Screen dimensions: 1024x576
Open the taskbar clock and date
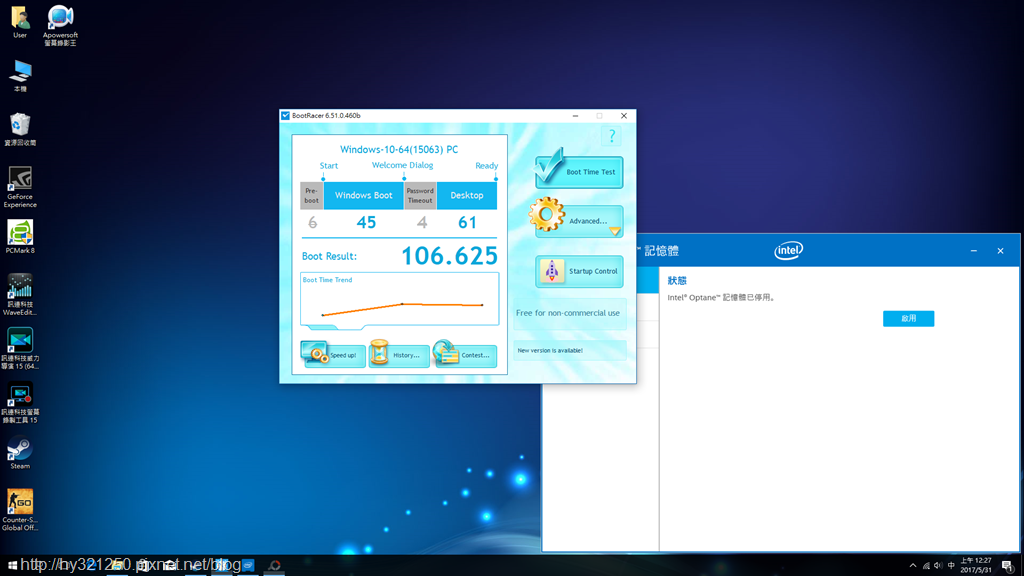tap(976, 566)
